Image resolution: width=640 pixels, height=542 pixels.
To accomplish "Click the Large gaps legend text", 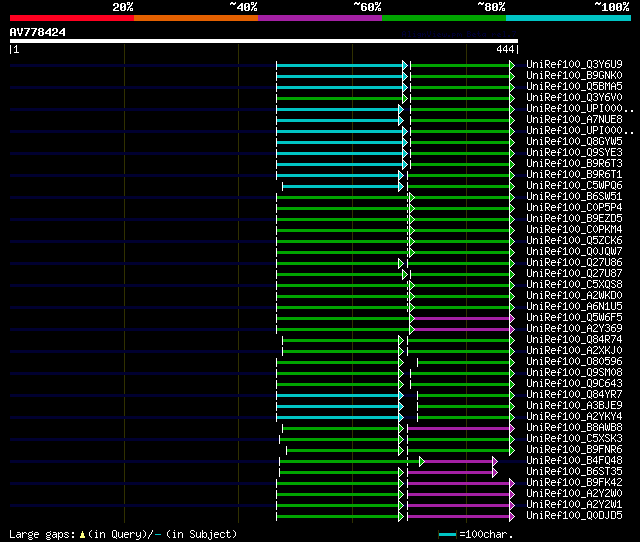I will pyautogui.click(x=123, y=534).
